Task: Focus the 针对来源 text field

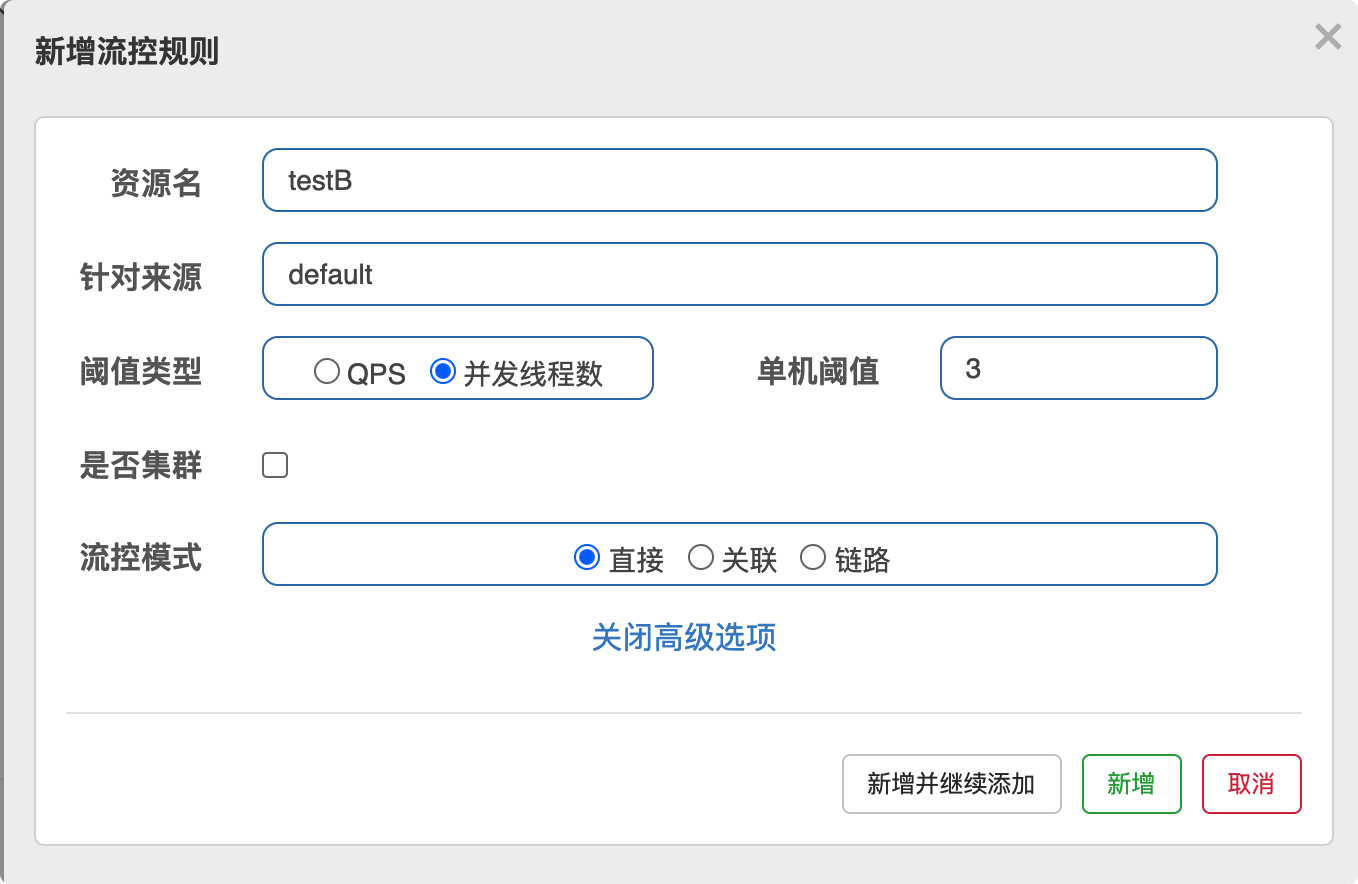Action: click(x=739, y=274)
